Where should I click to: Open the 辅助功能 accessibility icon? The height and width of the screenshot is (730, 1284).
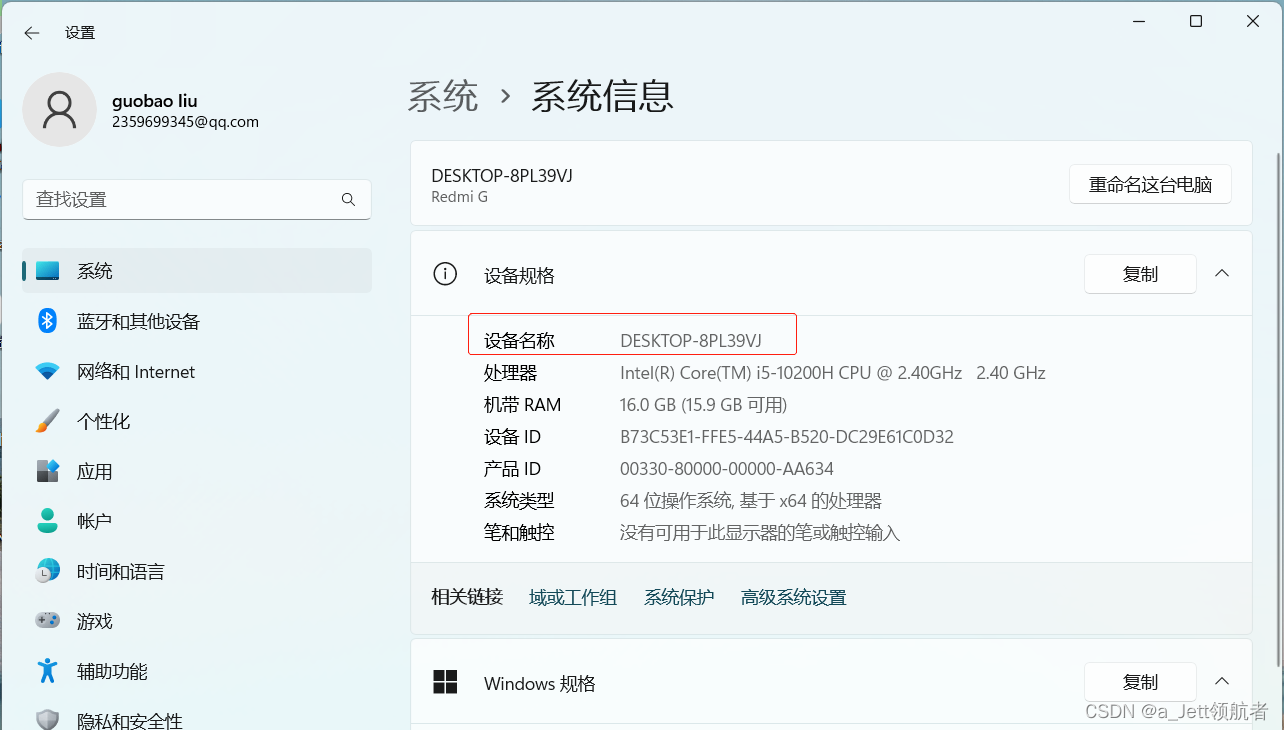pyautogui.click(x=47, y=671)
